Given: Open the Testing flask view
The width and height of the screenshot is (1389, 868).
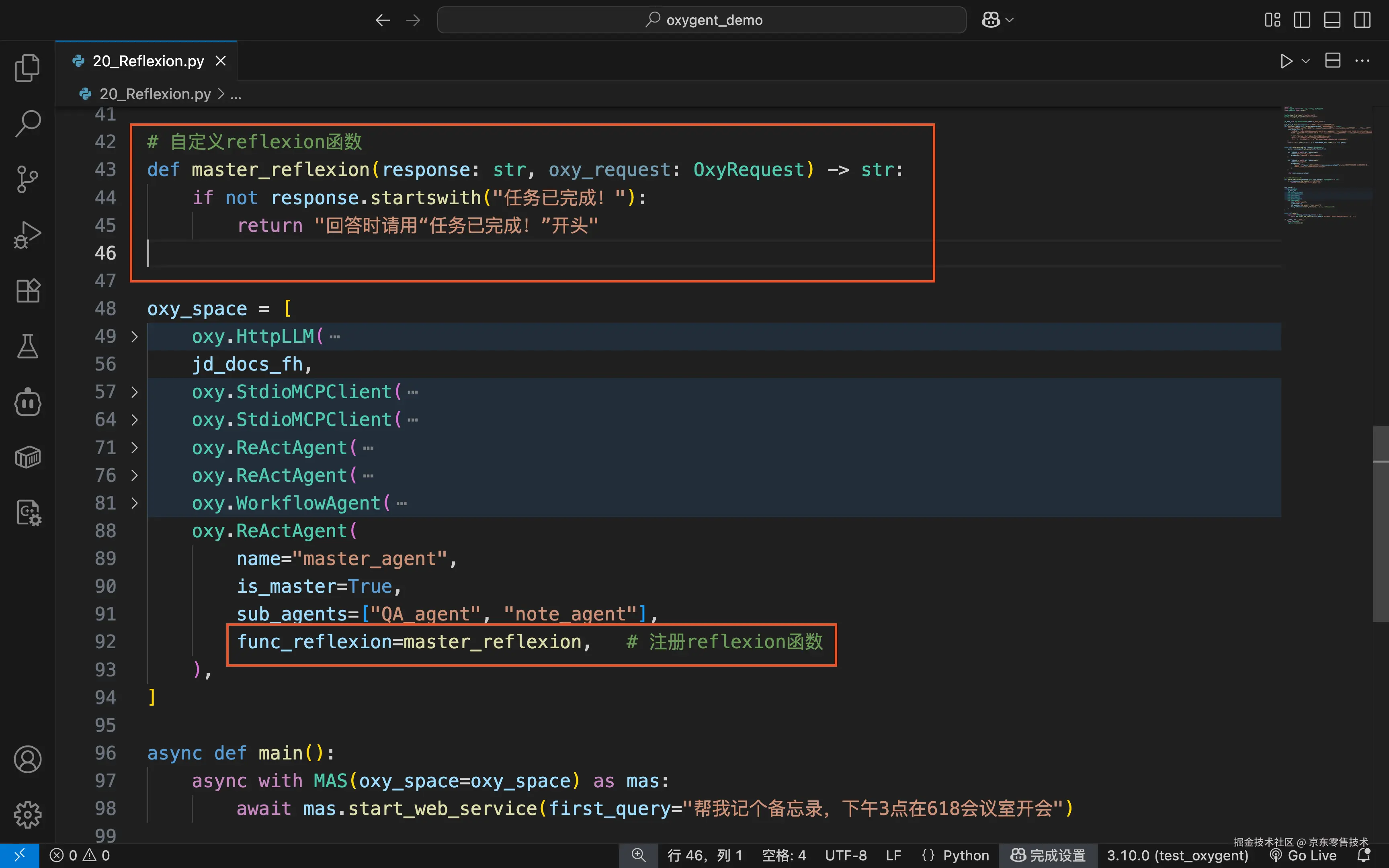Looking at the screenshot, I should (x=27, y=346).
